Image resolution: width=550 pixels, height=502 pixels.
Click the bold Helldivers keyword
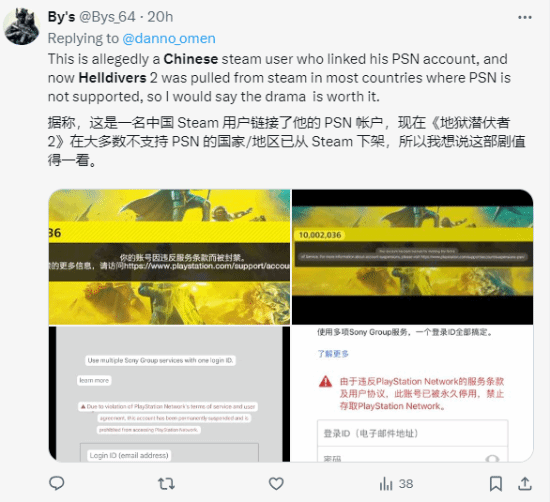pos(112,78)
